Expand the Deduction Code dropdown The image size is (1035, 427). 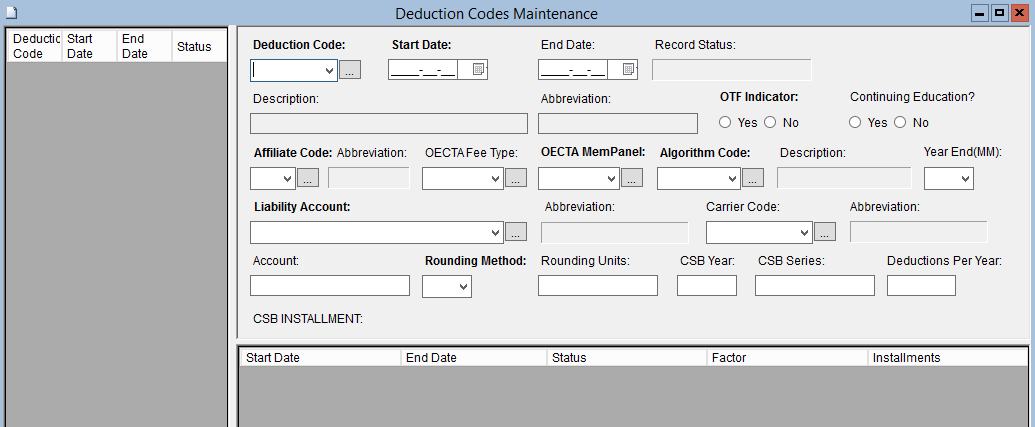tap(329, 70)
